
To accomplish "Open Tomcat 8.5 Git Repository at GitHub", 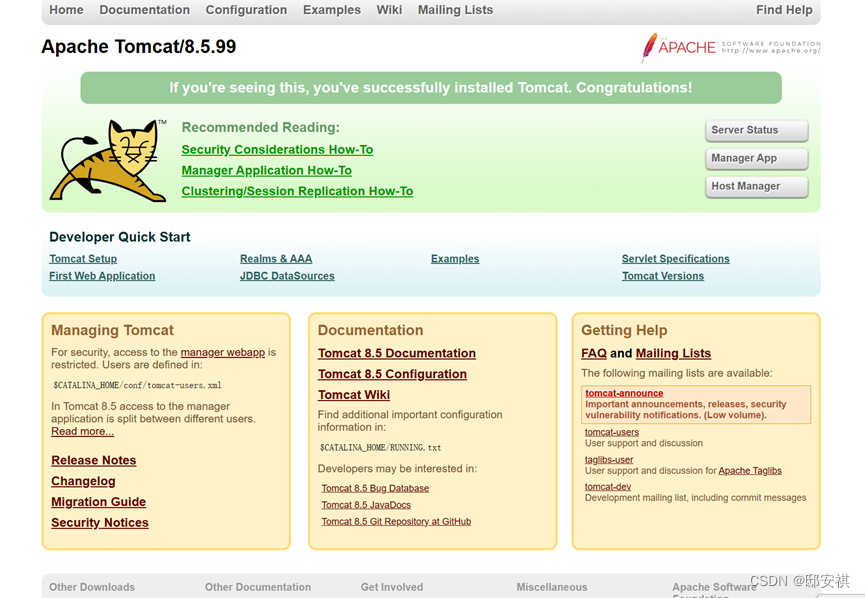I will click(x=395, y=521).
